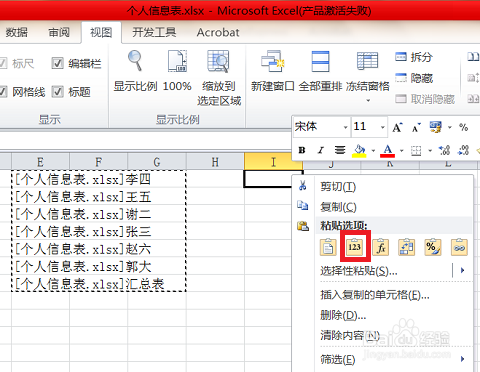
Task: Click the plain Paste clipboard icon
Action: (x=328, y=247)
